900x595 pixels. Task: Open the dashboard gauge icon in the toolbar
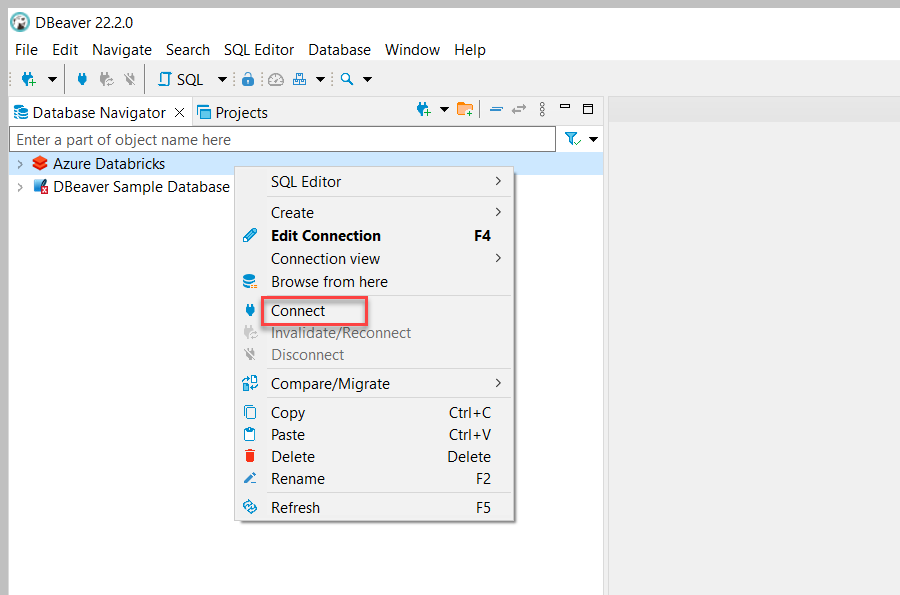click(276, 79)
